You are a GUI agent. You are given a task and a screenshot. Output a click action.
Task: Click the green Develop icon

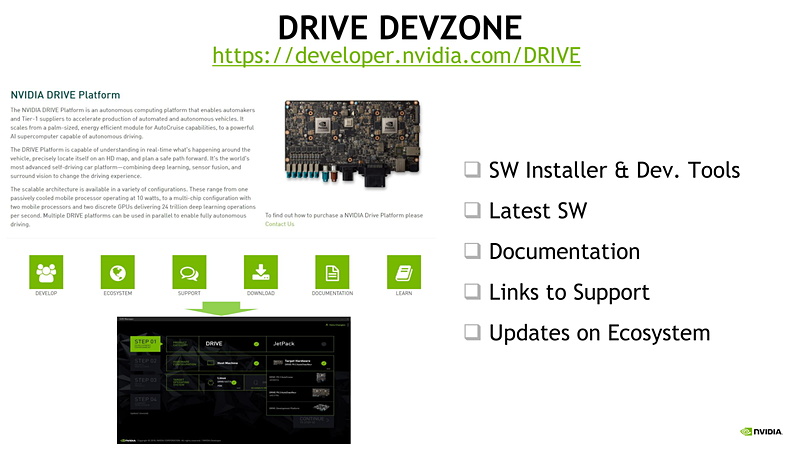tap(46, 272)
